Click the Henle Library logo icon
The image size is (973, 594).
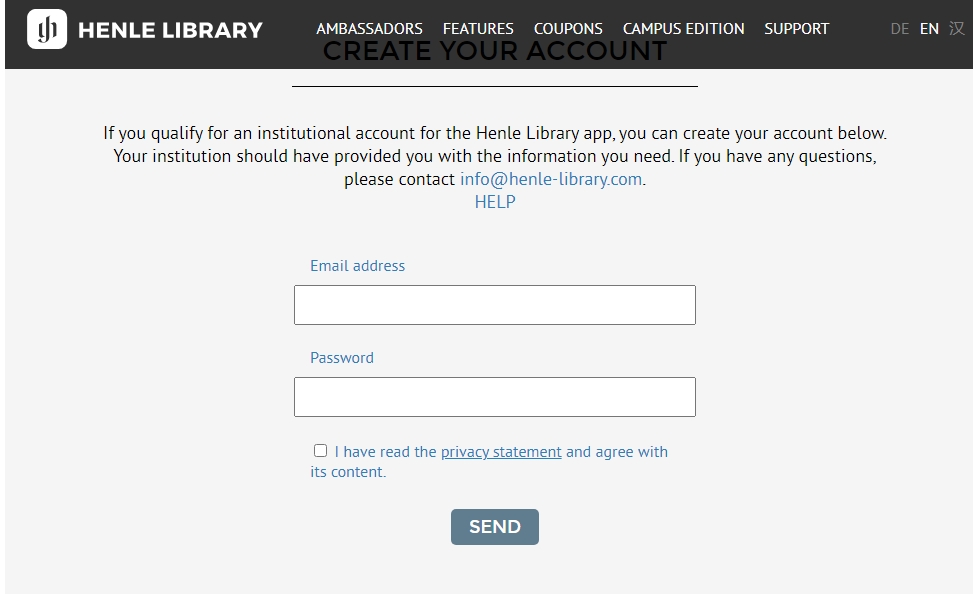tap(47, 29)
